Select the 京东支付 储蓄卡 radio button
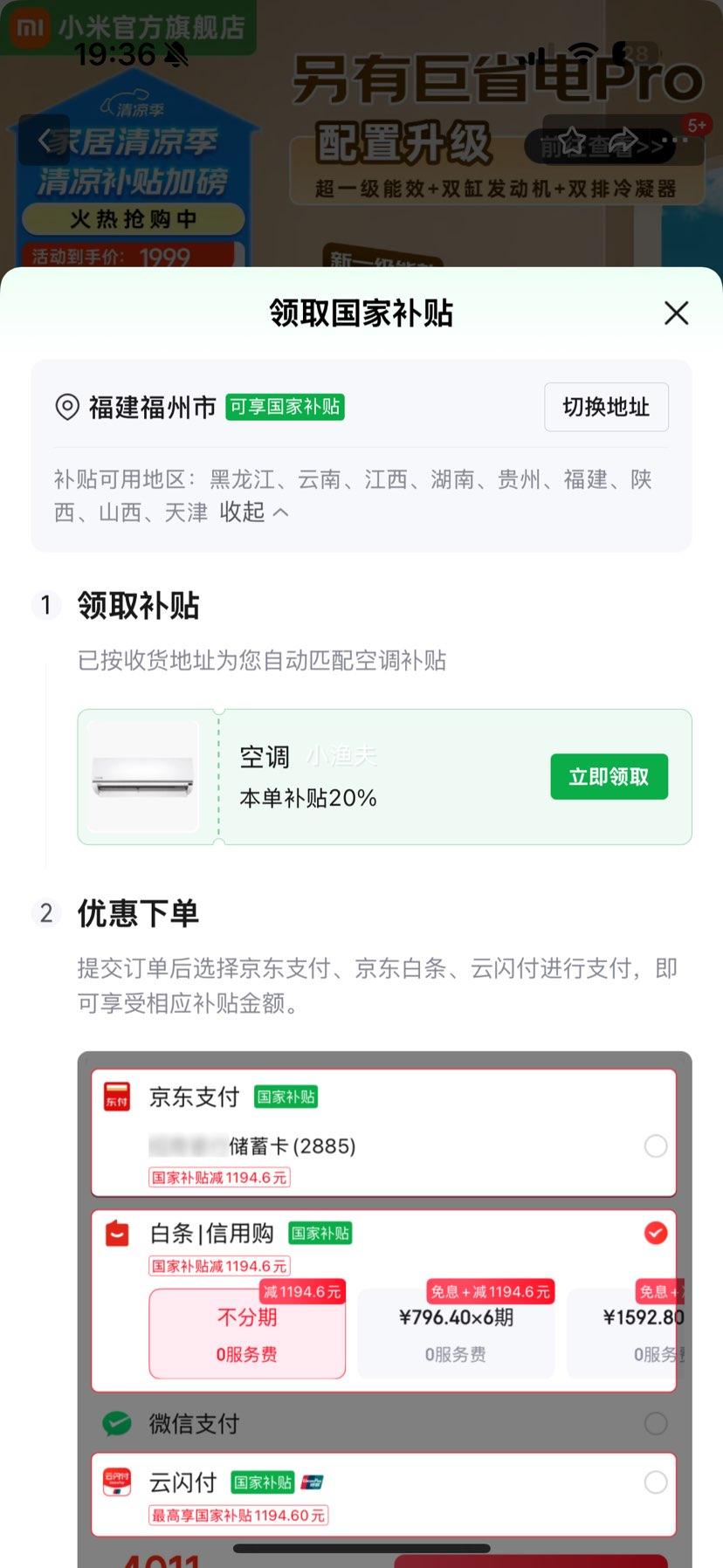The height and width of the screenshot is (1568, 723). (656, 1146)
